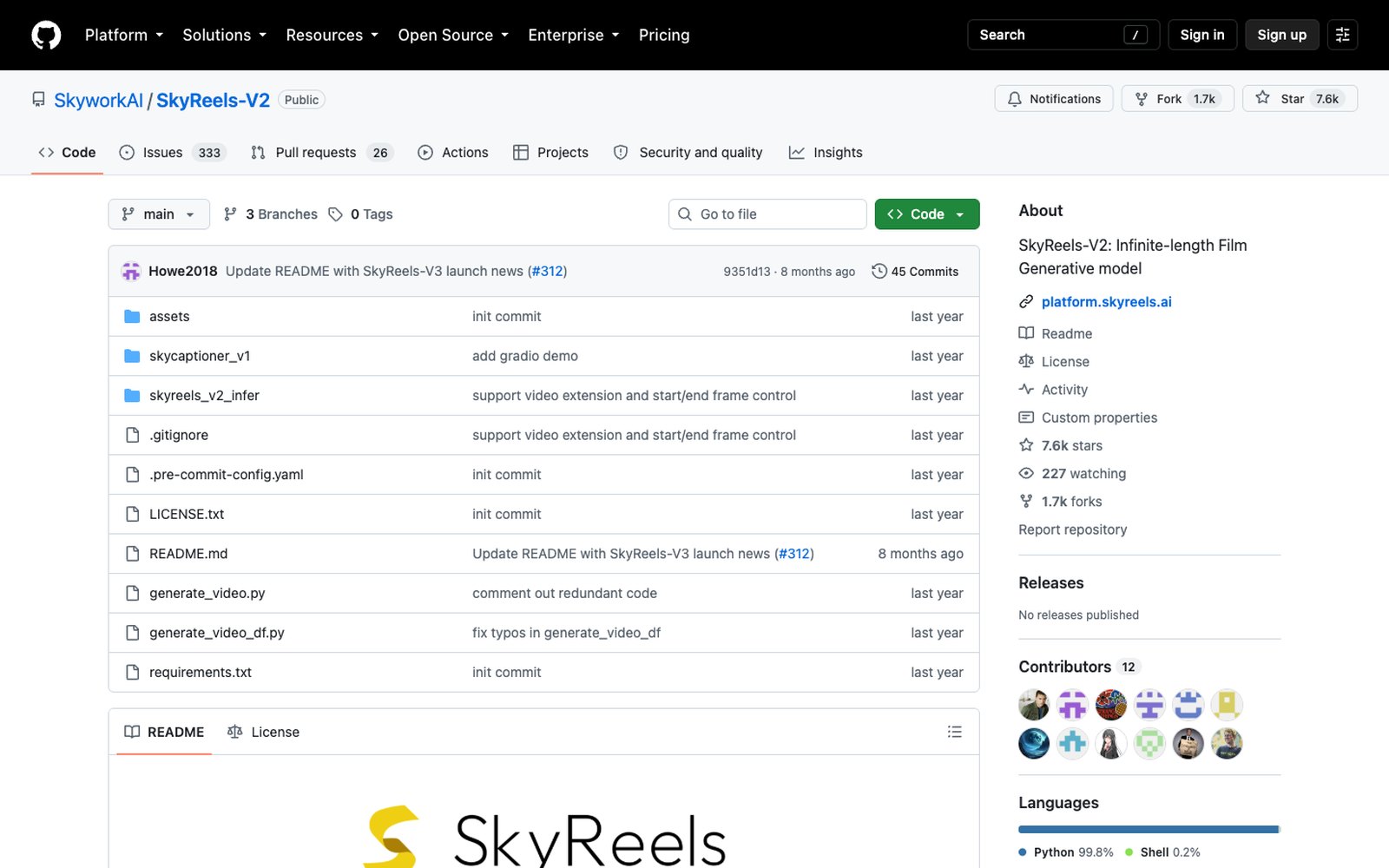Image resolution: width=1389 pixels, height=868 pixels.
Task: Open the platform.skyreels.ai link
Action: (x=1107, y=302)
